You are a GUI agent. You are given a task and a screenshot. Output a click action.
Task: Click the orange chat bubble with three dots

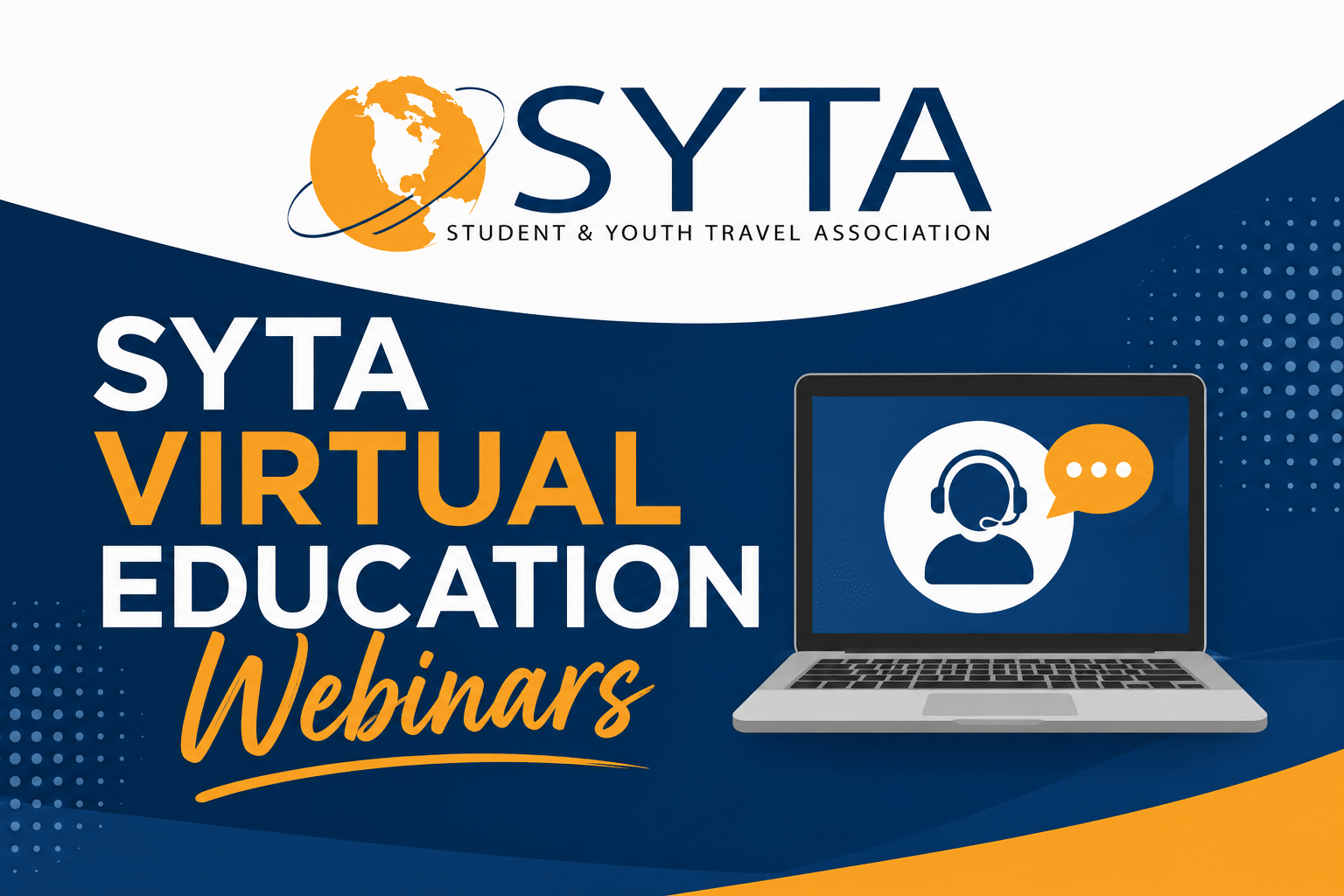coord(1099,471)
